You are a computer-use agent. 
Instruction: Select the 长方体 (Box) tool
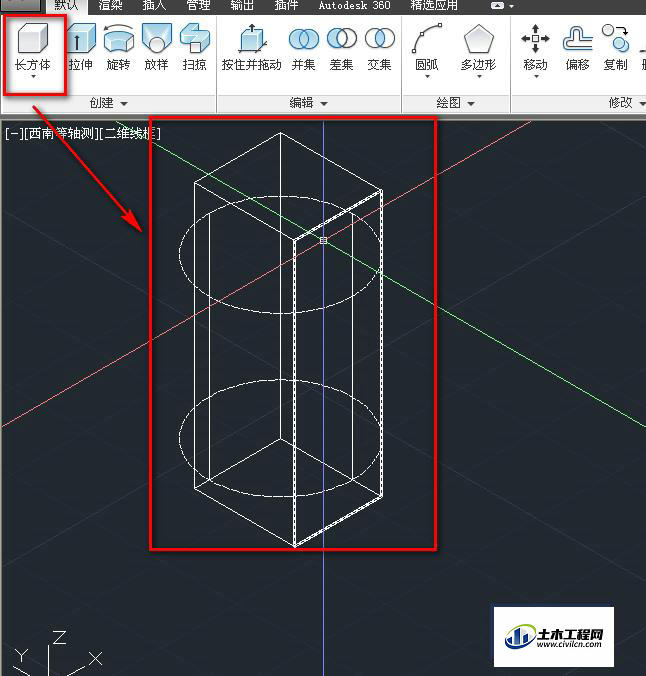[x=33, y=46]
